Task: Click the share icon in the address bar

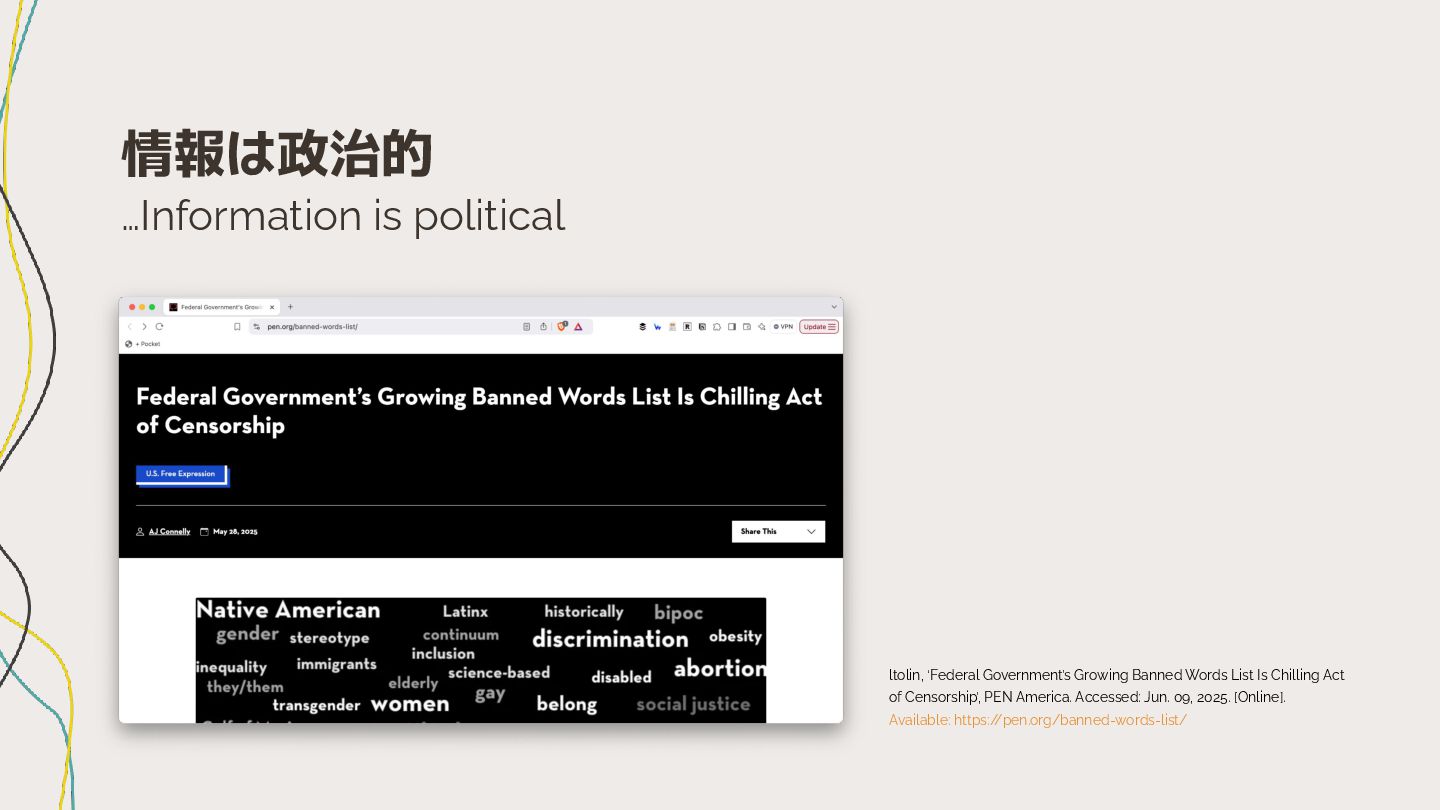Action: [543, 327]
